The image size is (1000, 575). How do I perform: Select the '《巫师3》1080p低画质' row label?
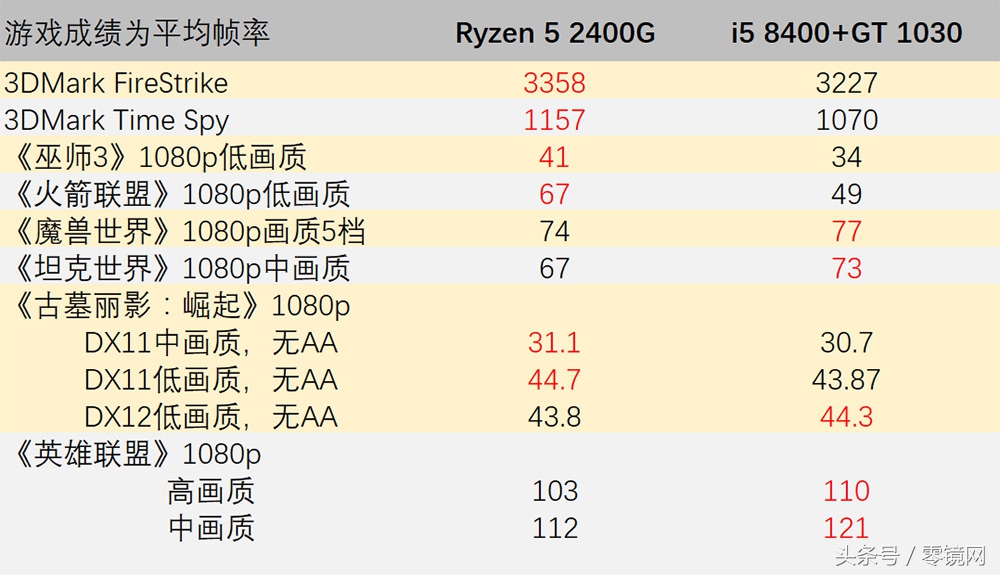click(161, 157)
